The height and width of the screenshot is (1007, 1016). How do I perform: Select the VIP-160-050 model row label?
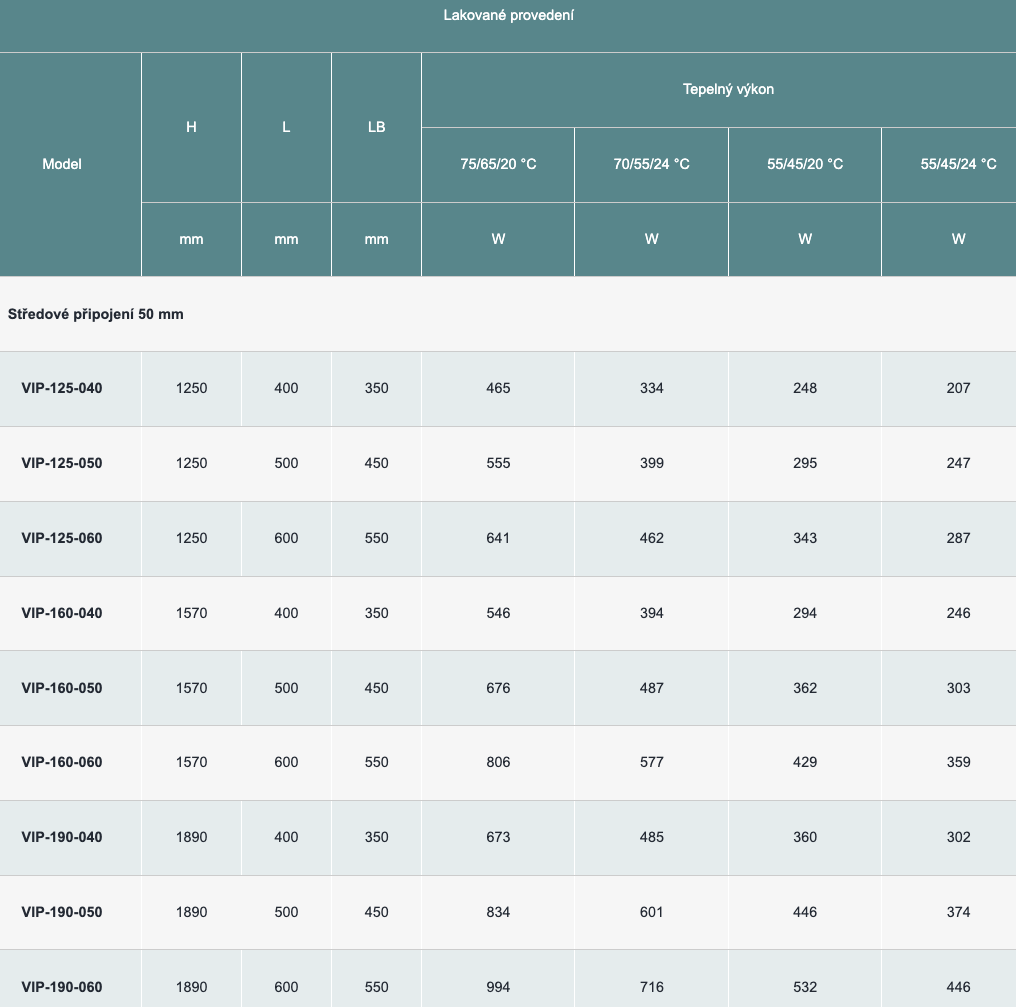pos(62,688)
